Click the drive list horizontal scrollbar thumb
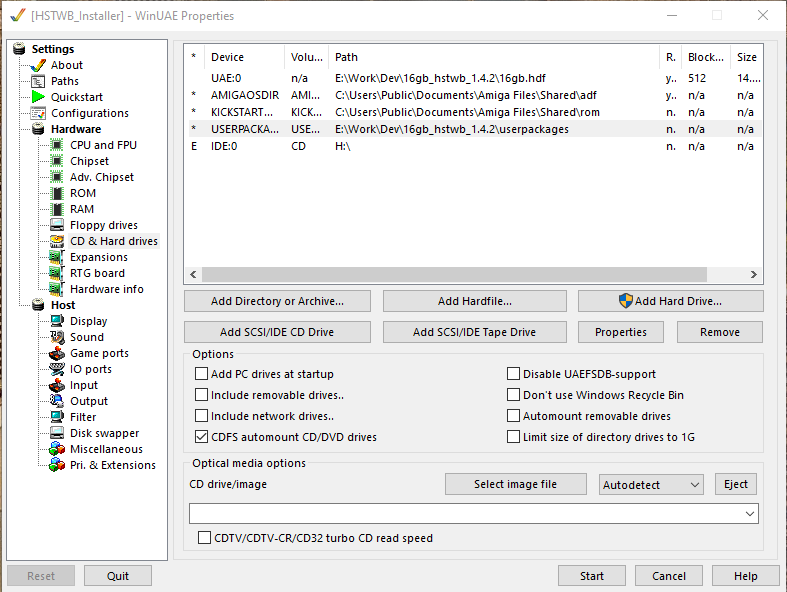Screen dimensions: 787x592 point(454,275)
